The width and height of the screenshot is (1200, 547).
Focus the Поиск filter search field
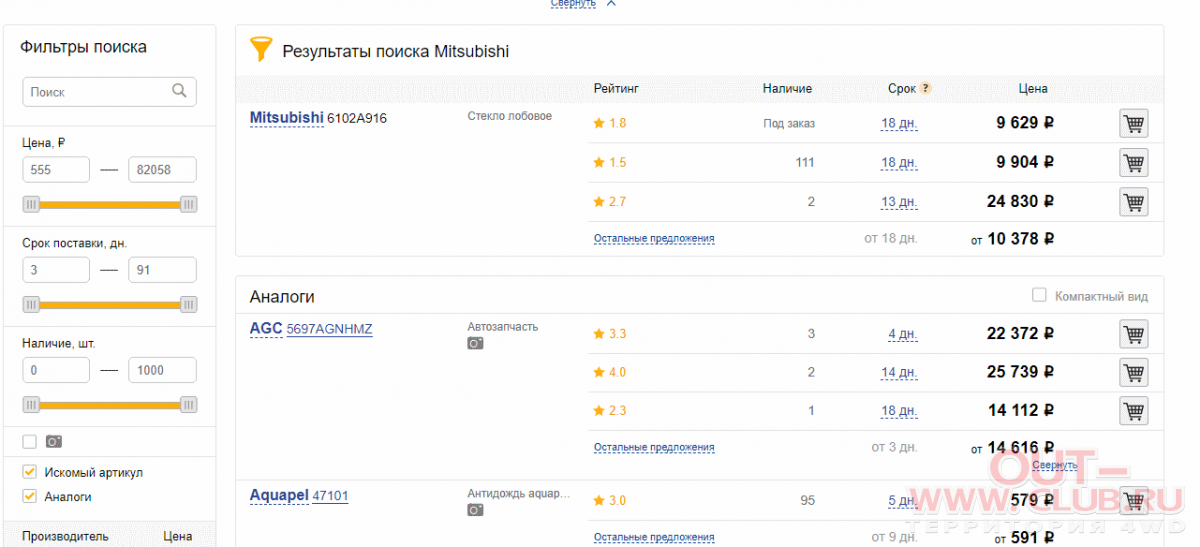(109, 91)
